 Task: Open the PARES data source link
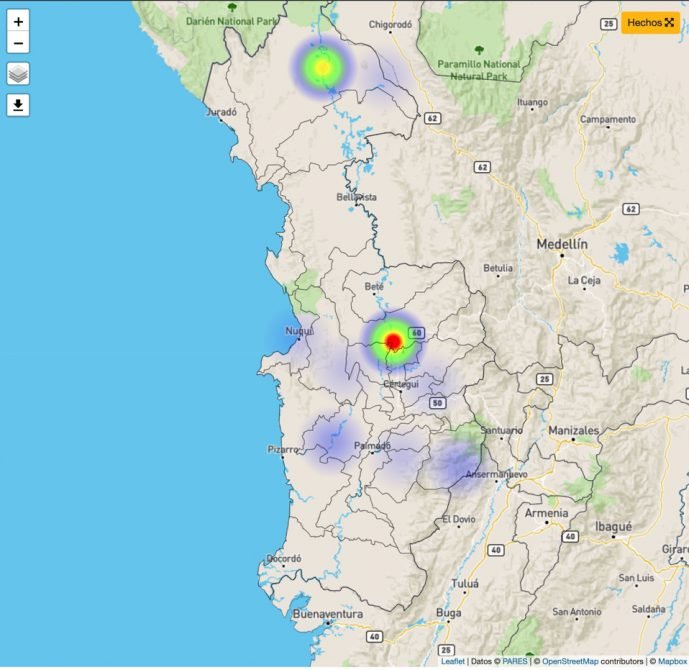coord(514,662)
